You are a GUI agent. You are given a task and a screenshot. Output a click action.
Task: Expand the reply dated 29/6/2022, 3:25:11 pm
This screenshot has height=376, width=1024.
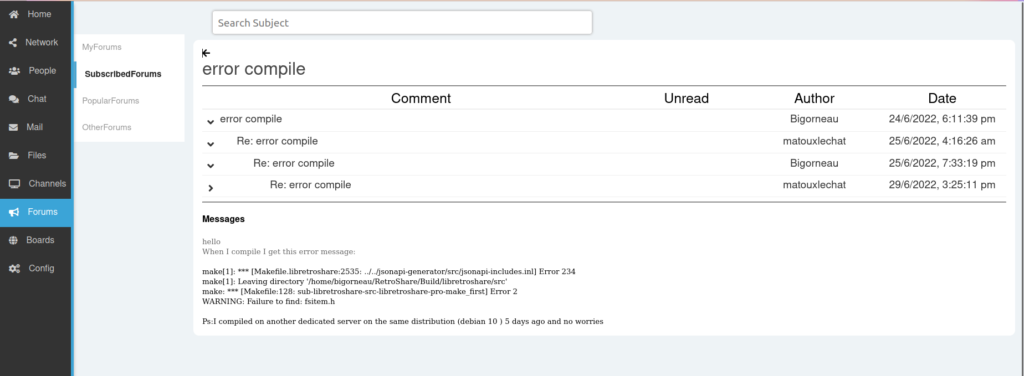(210, 188)
